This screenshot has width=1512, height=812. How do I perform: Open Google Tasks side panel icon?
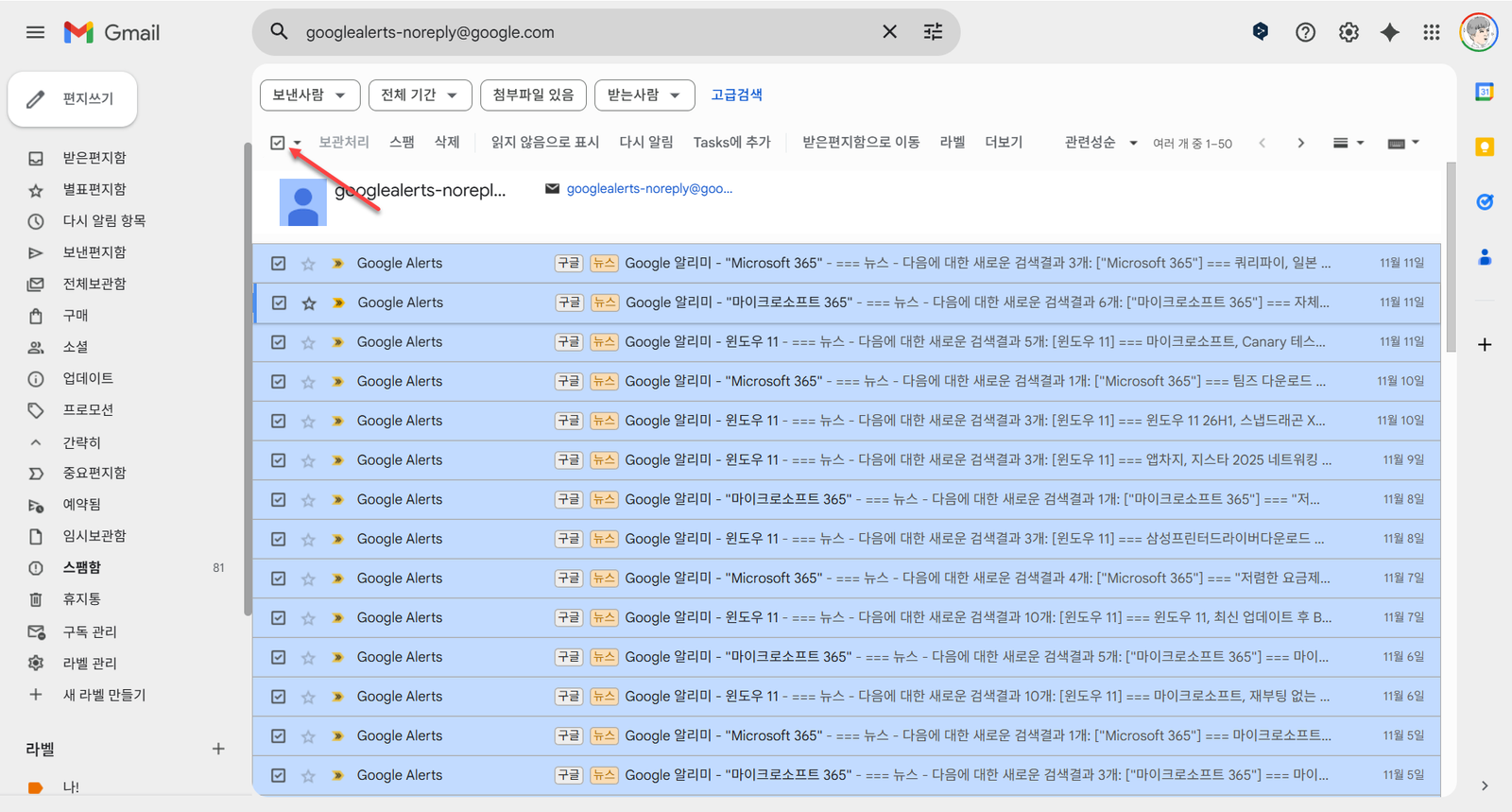coord(1485,201)
